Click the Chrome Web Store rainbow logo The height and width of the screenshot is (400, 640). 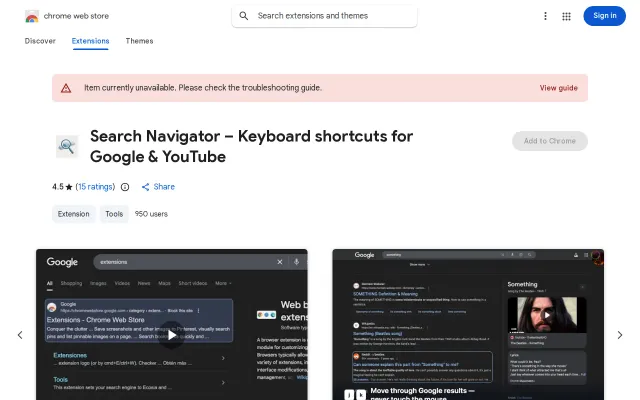pyautogui.click(x=32, y=16)
